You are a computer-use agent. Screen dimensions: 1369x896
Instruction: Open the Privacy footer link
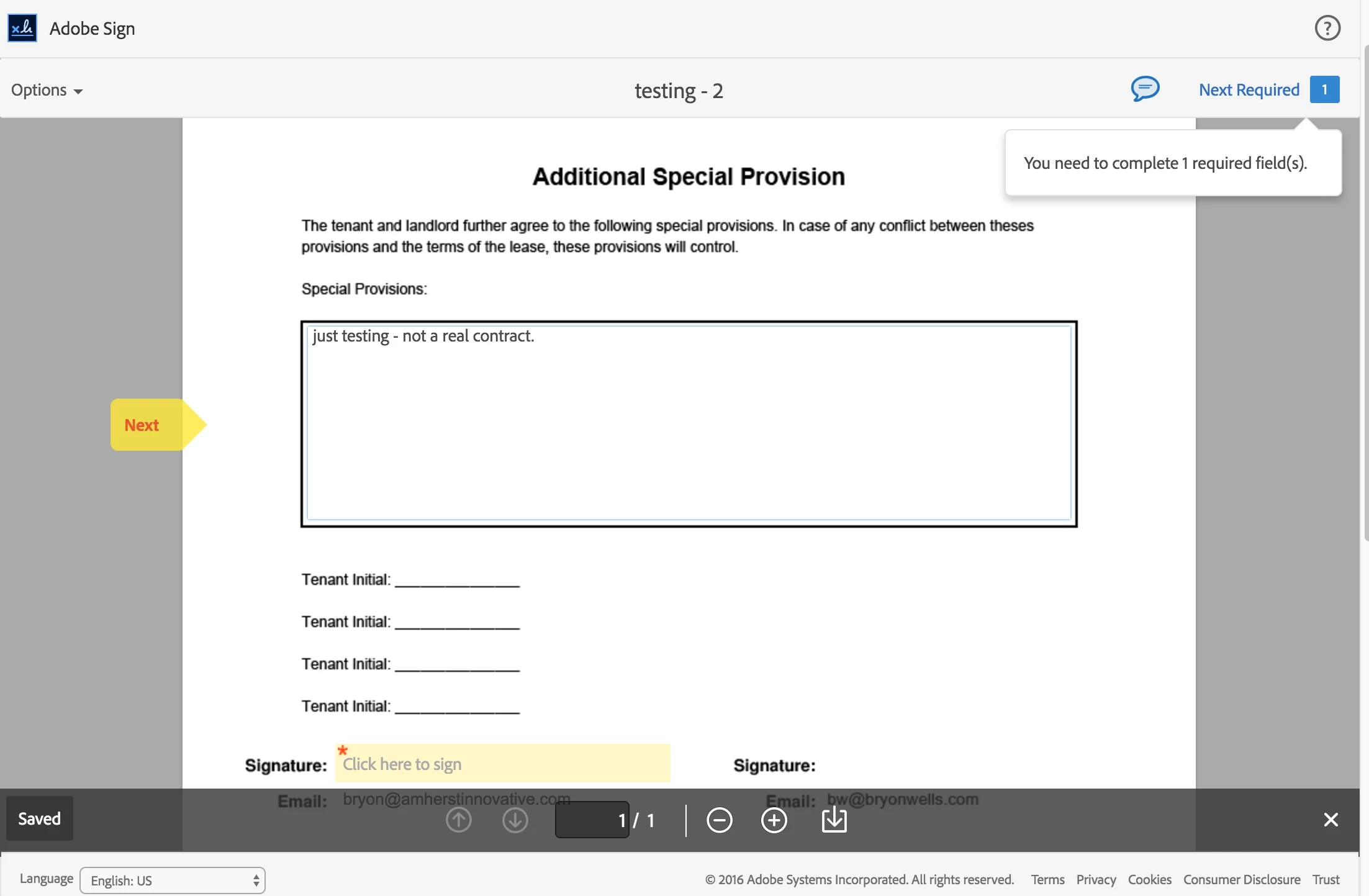point(1096,879)
